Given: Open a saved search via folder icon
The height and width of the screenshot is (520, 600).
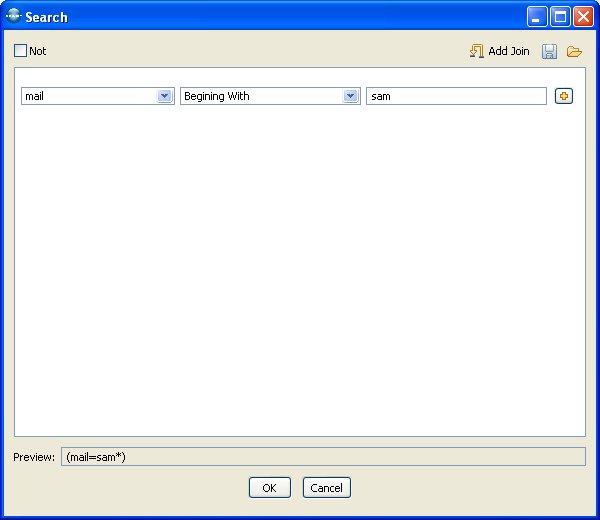Looking at the screenshot, I should tap(574, 51).
